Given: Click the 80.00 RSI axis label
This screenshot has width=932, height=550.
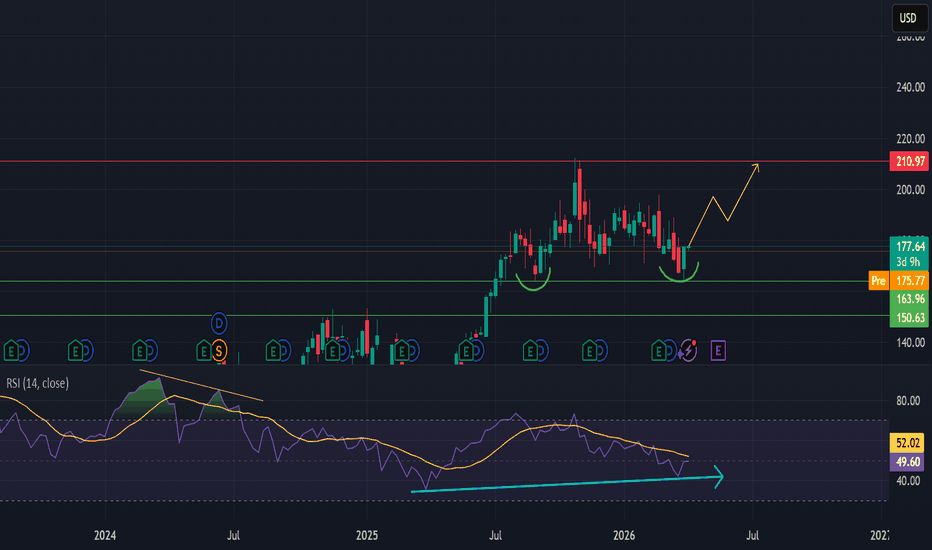Looking at the screenshot, I should (908, 401).
